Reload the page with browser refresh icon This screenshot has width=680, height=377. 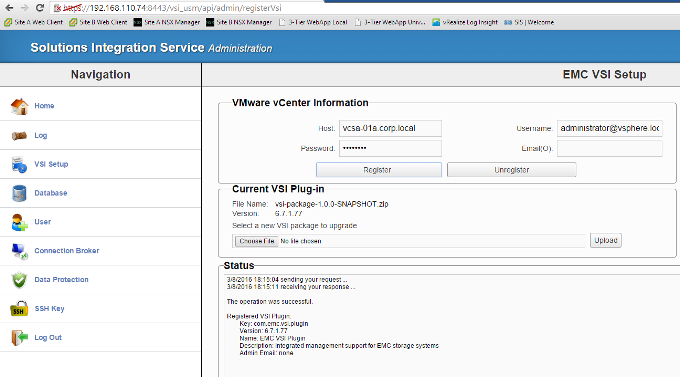point(39,8)
